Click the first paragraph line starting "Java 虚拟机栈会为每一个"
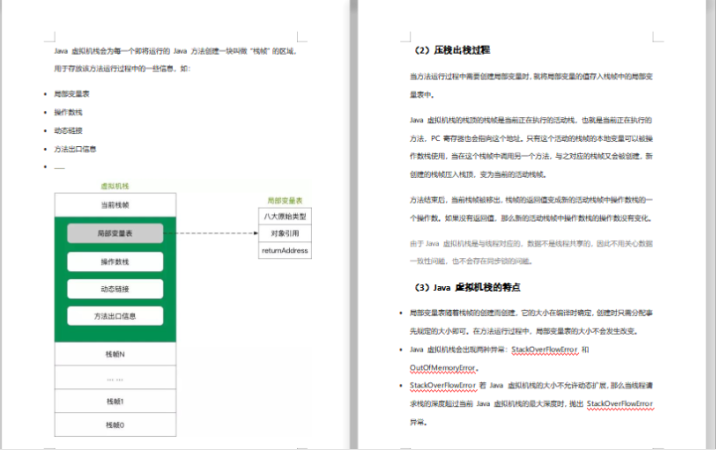This screenshot has height=450, width=720. point(175,51)
